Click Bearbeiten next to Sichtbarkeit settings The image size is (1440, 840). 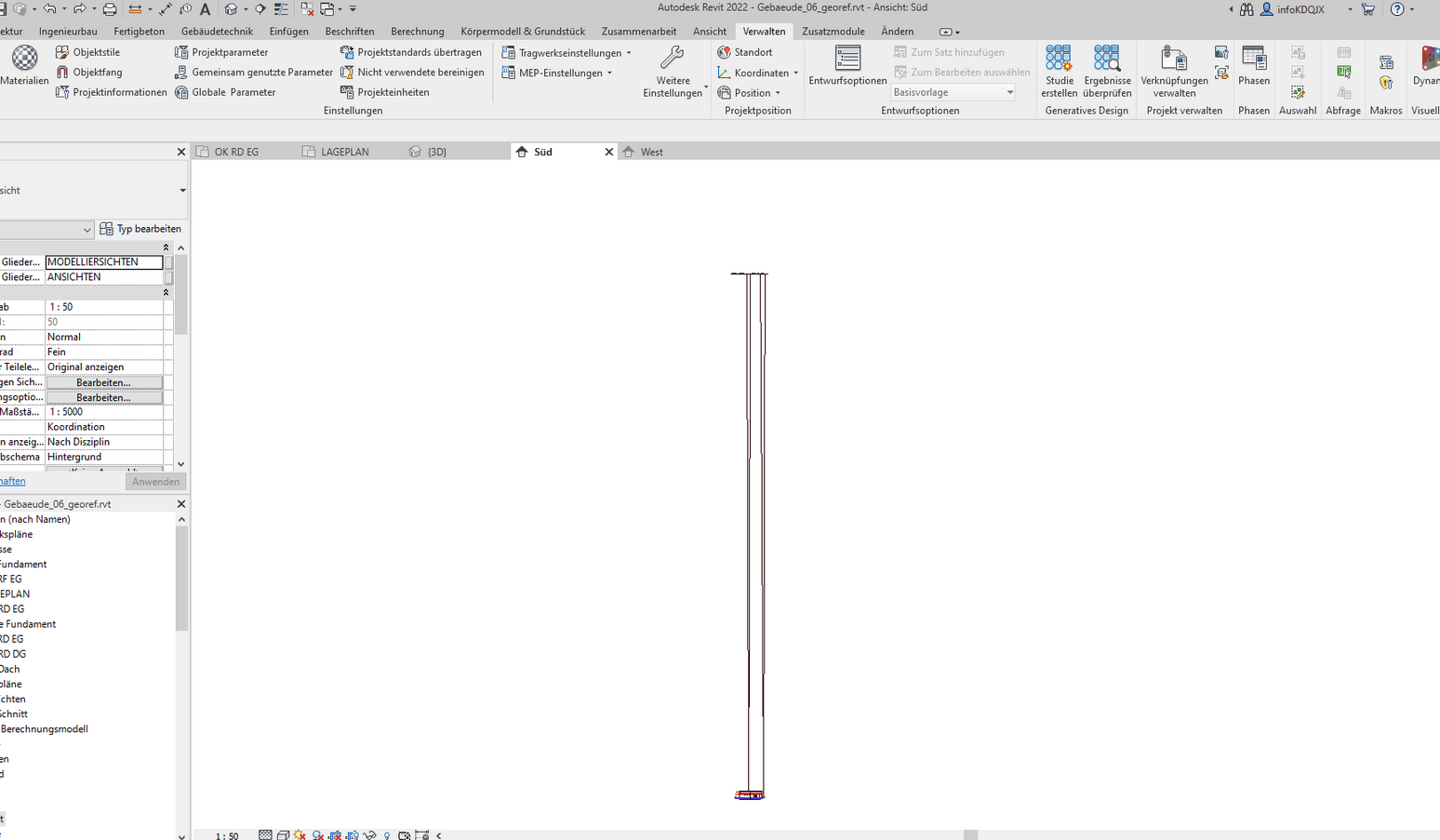104,381
